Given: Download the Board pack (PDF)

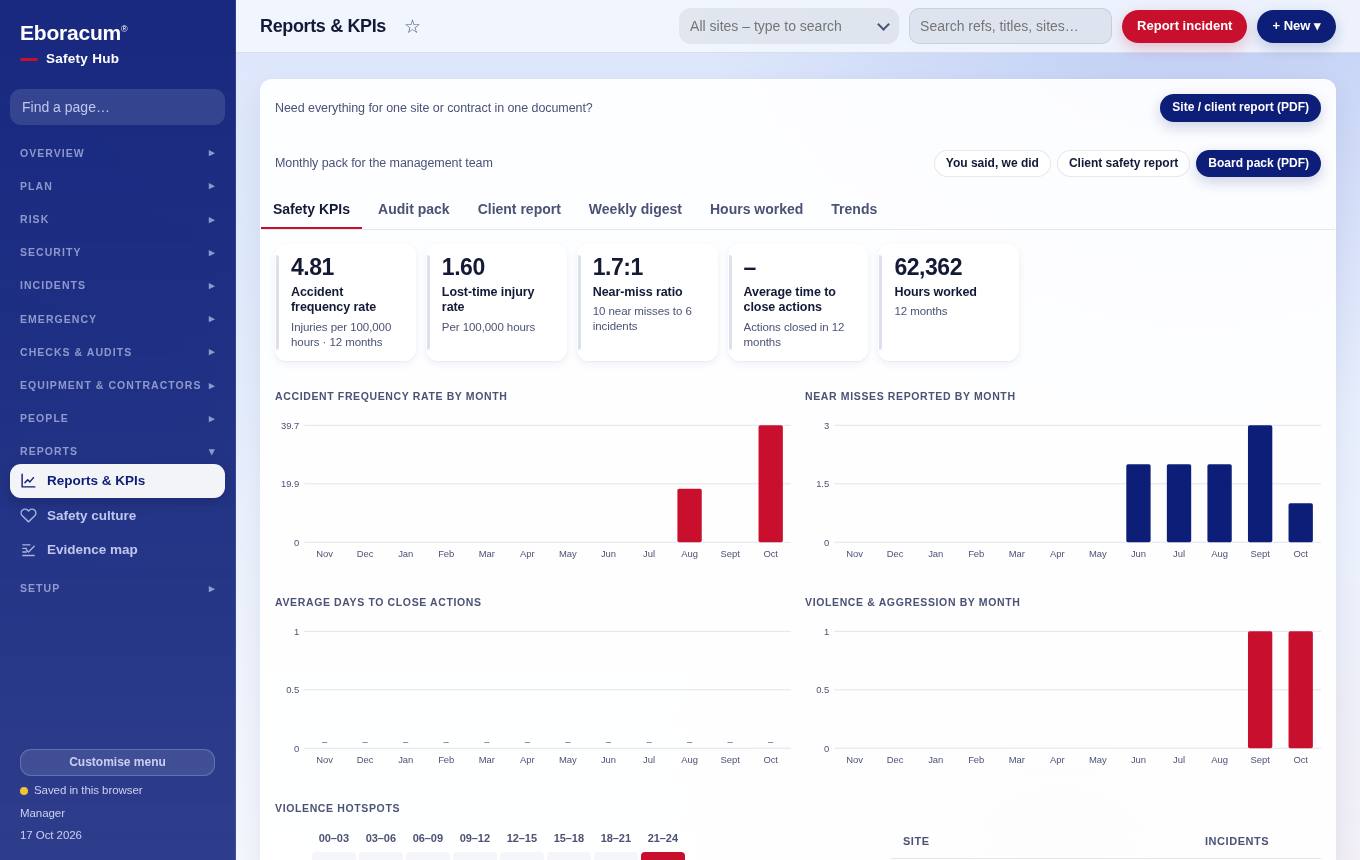Looking at the screenshot, I should (1258, 163).
